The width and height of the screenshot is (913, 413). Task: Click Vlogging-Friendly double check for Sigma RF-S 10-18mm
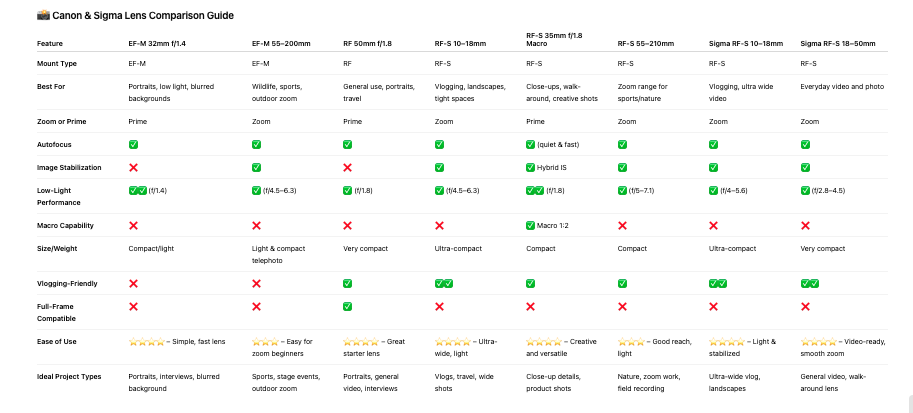718,284
